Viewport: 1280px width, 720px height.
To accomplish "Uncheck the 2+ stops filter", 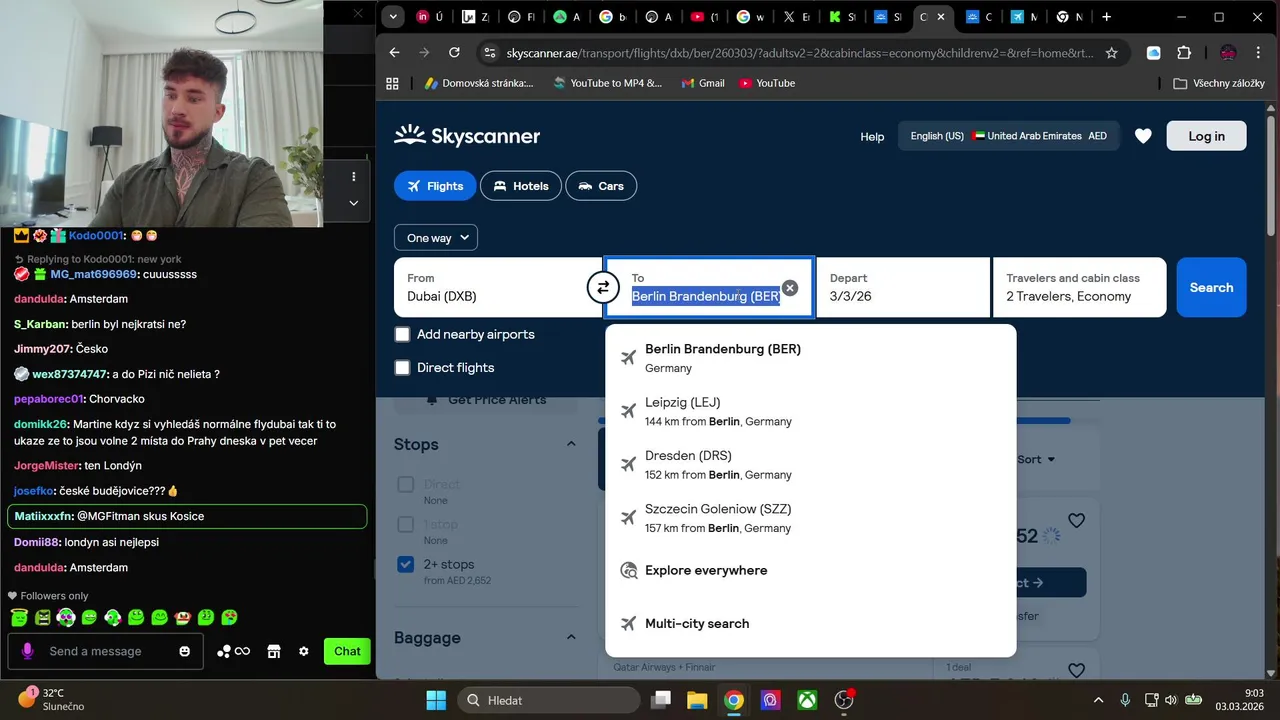I will [x=405, y=564].
